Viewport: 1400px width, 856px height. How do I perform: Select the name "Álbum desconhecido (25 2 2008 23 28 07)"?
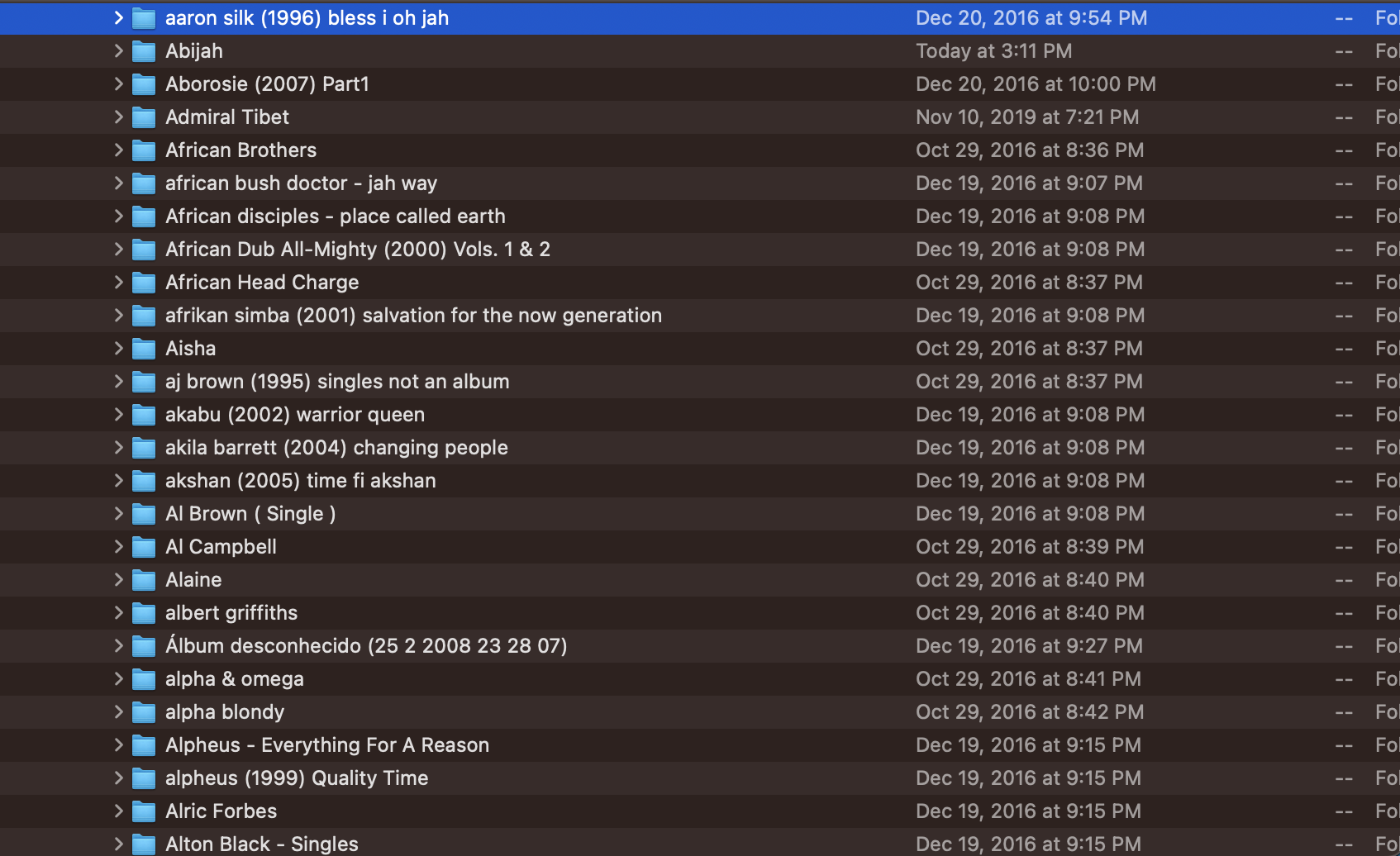[x=366, y=645]
